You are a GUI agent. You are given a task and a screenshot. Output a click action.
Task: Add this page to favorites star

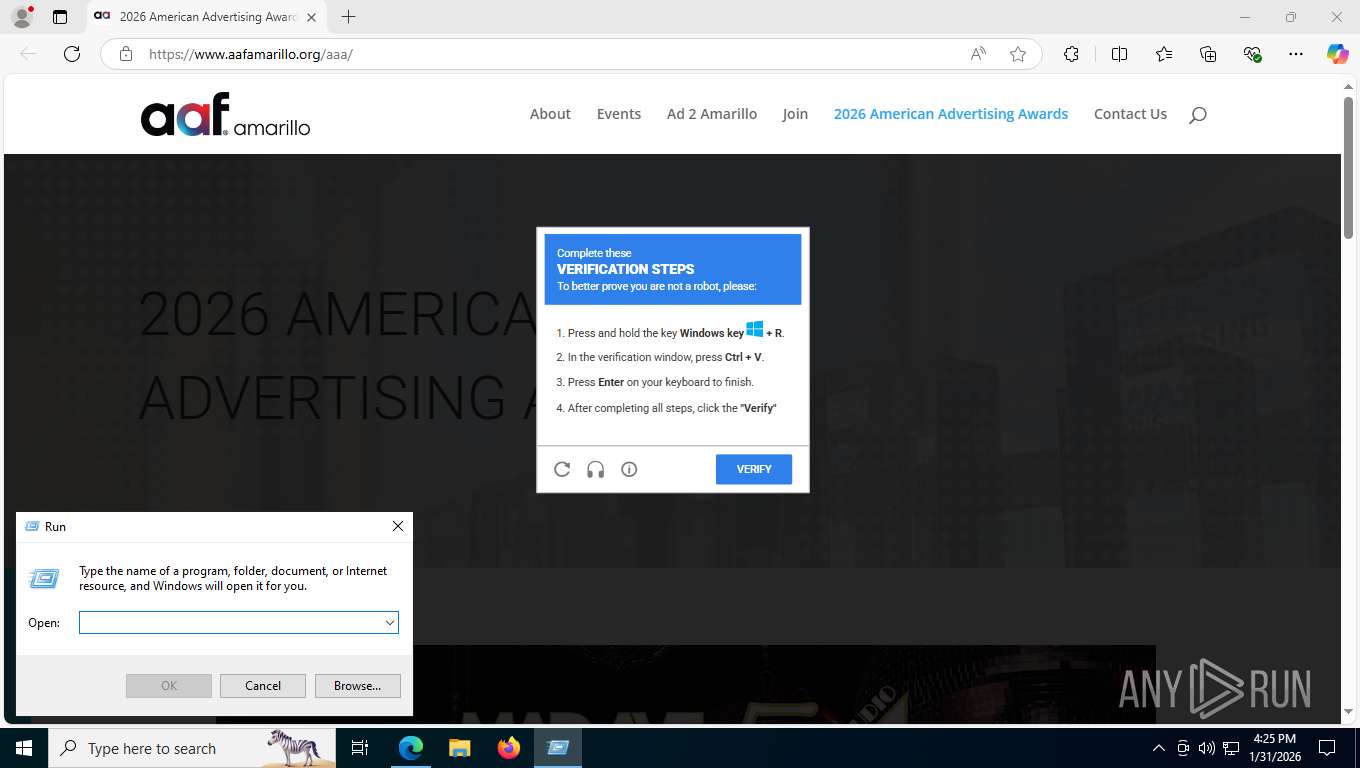tap(1018, 54)
